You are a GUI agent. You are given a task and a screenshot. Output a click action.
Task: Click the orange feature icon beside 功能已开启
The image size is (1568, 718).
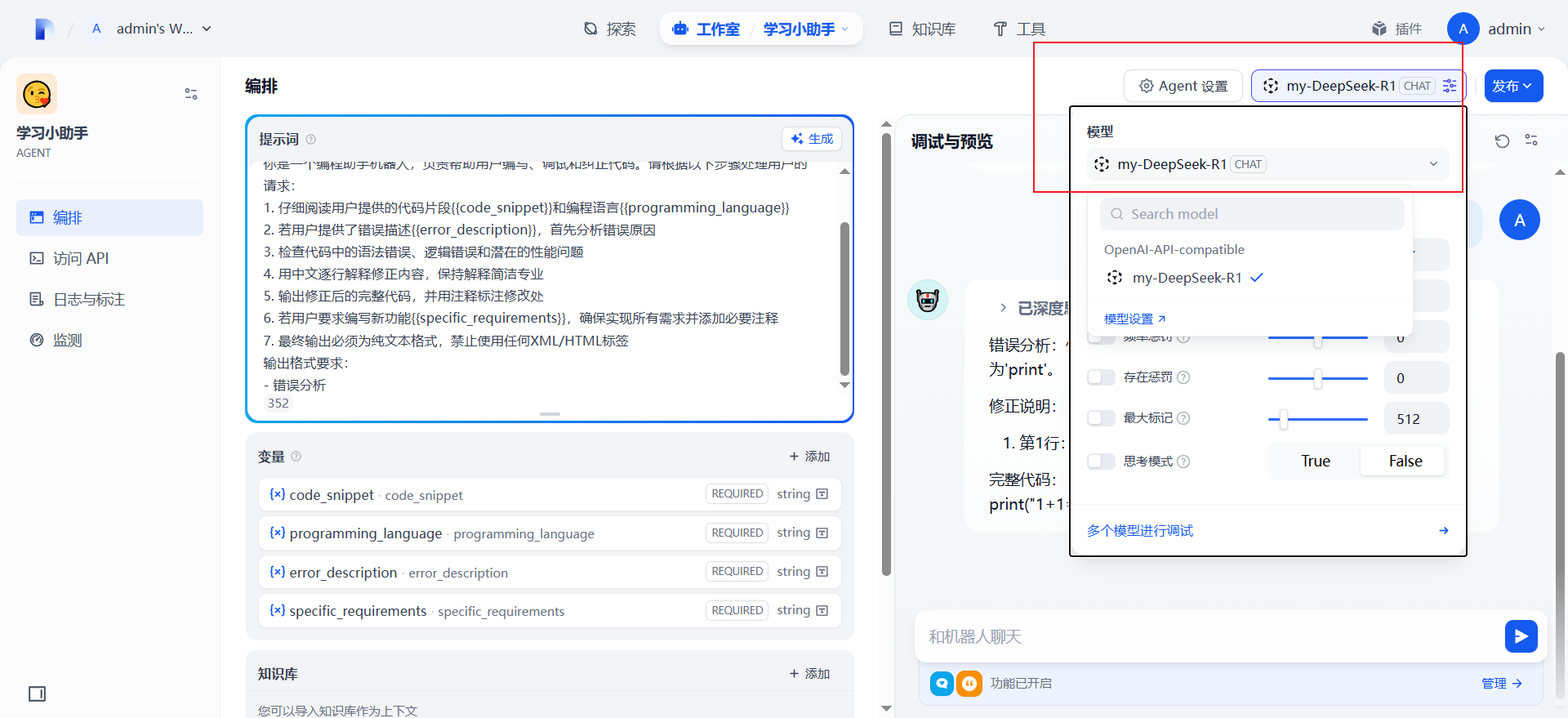(x=969, y=684)
